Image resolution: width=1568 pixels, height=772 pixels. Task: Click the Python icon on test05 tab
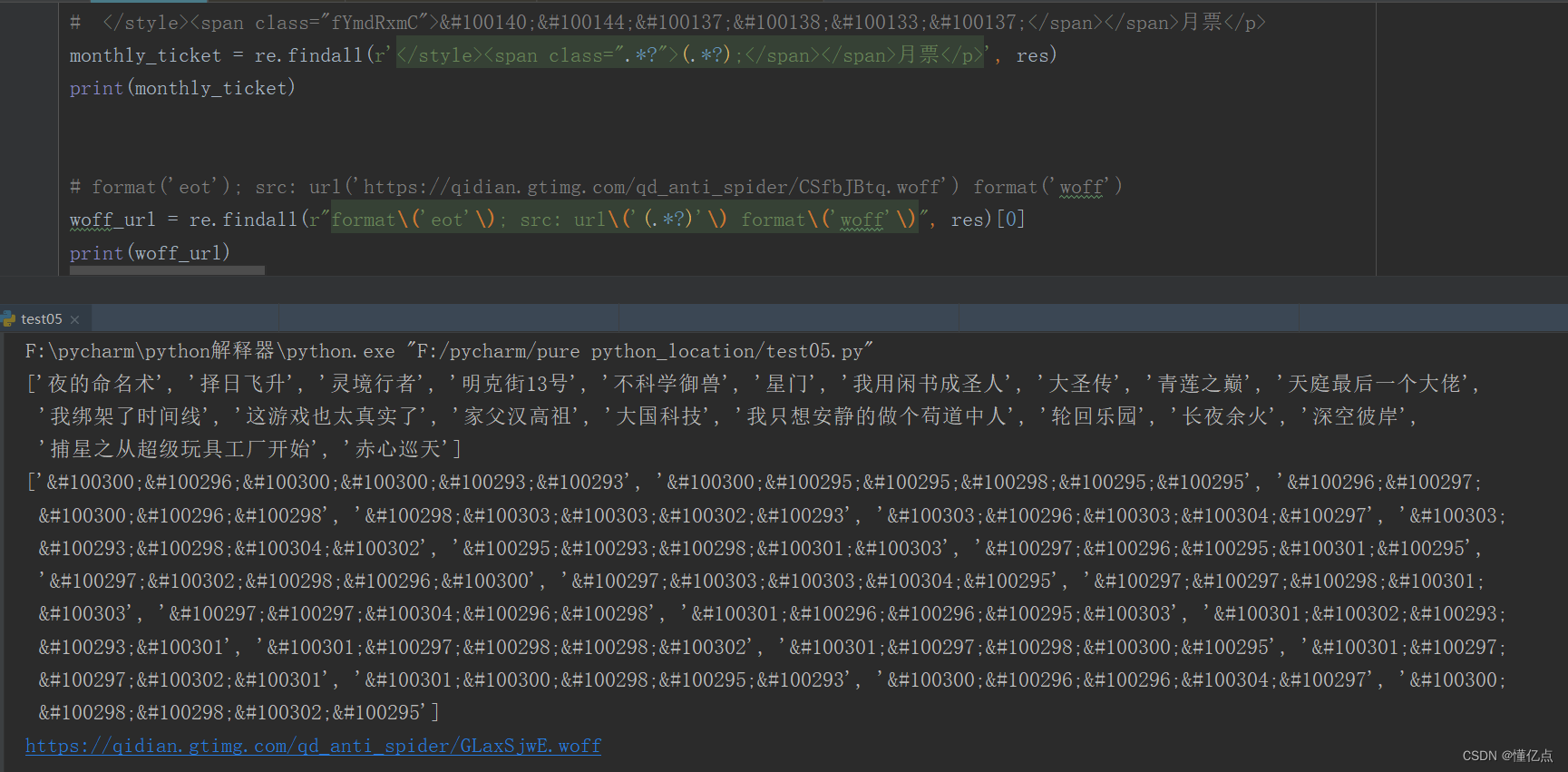[x=9, y=319]
